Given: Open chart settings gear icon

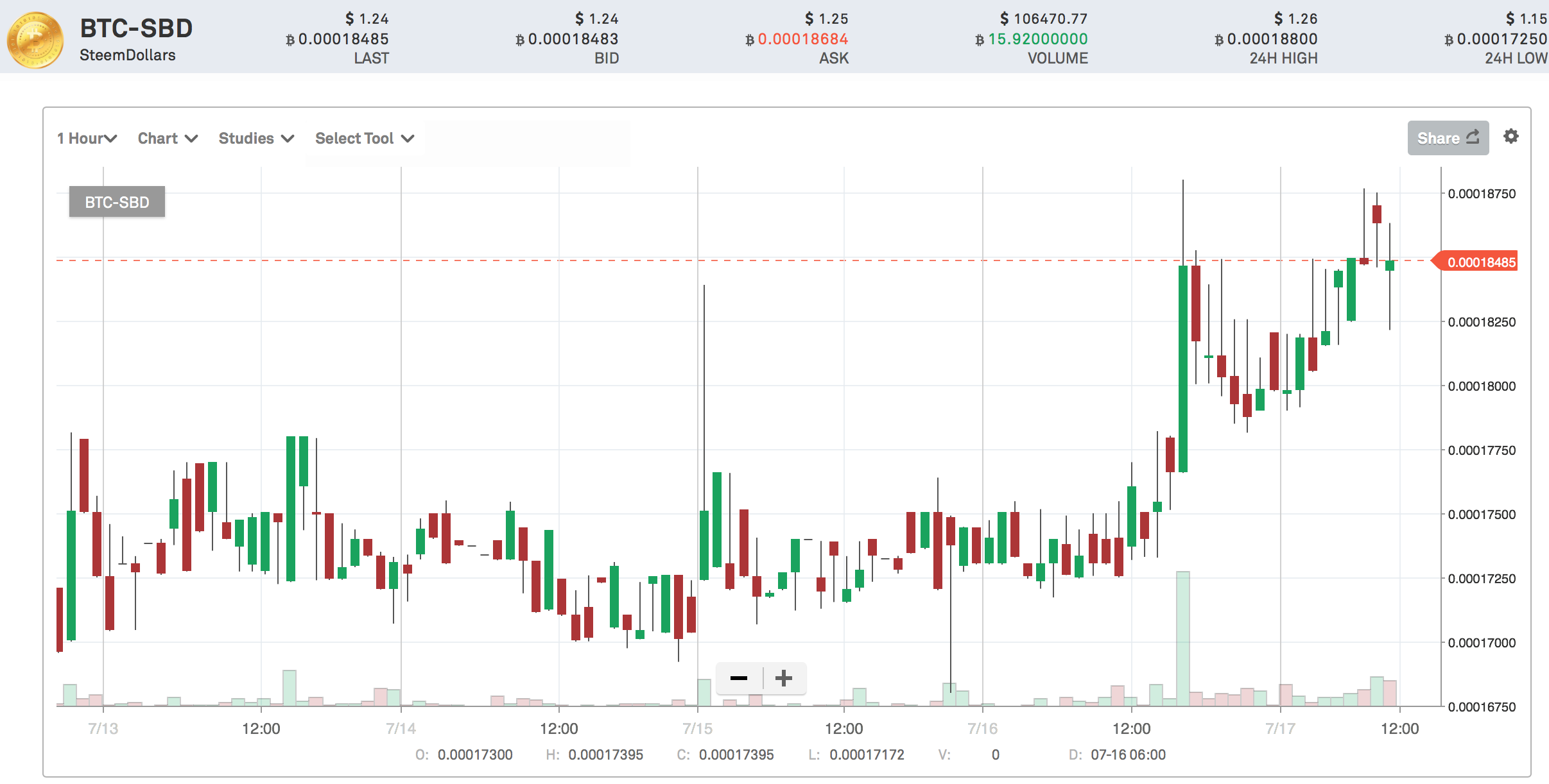Looking at the screenshot, I should (1510, 137).
